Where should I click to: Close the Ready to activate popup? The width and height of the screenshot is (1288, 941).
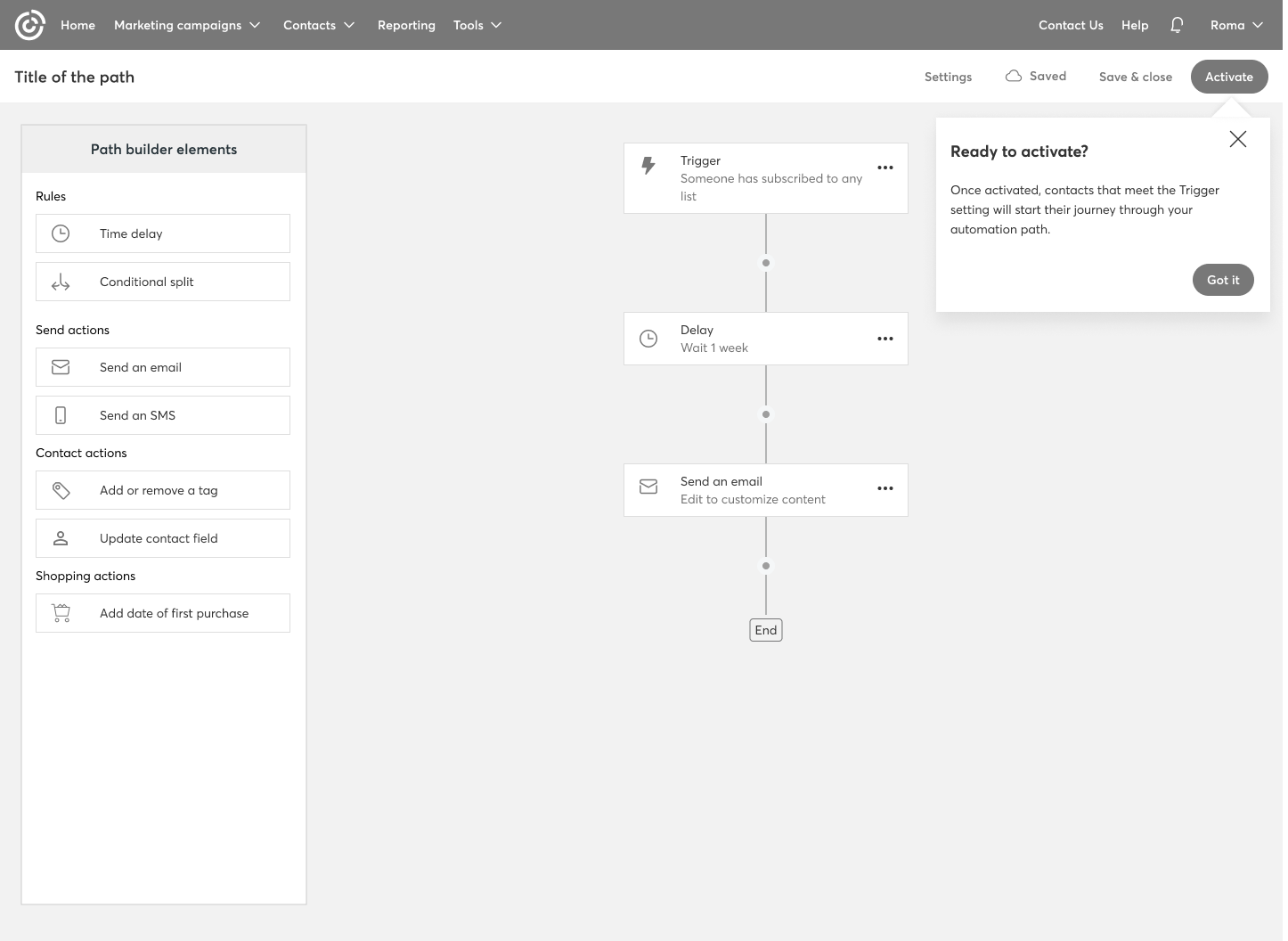(x=1237, y=139)
